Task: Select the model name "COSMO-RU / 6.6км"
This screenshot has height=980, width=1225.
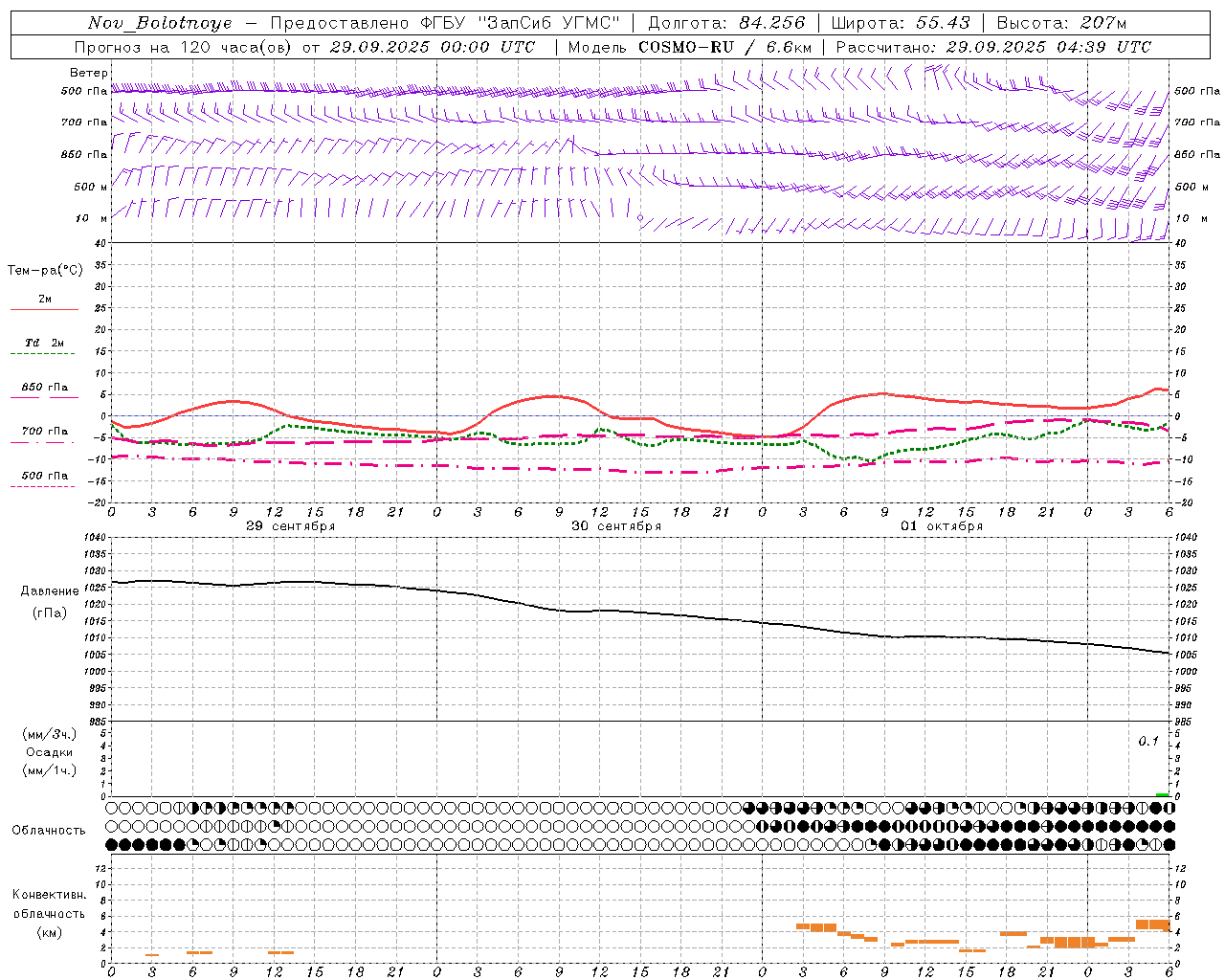Action: (x=725, y=47)
